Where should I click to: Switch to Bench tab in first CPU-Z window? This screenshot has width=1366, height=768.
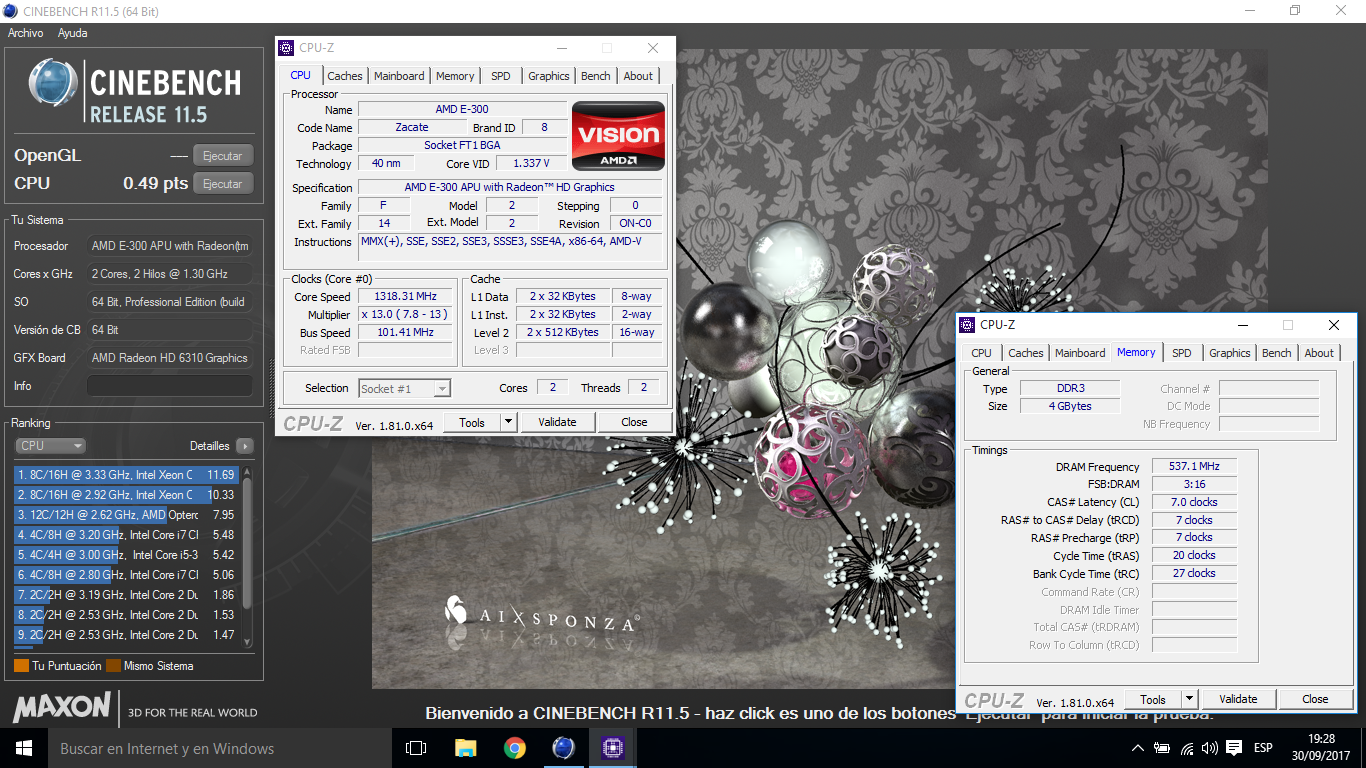[596, 76]
